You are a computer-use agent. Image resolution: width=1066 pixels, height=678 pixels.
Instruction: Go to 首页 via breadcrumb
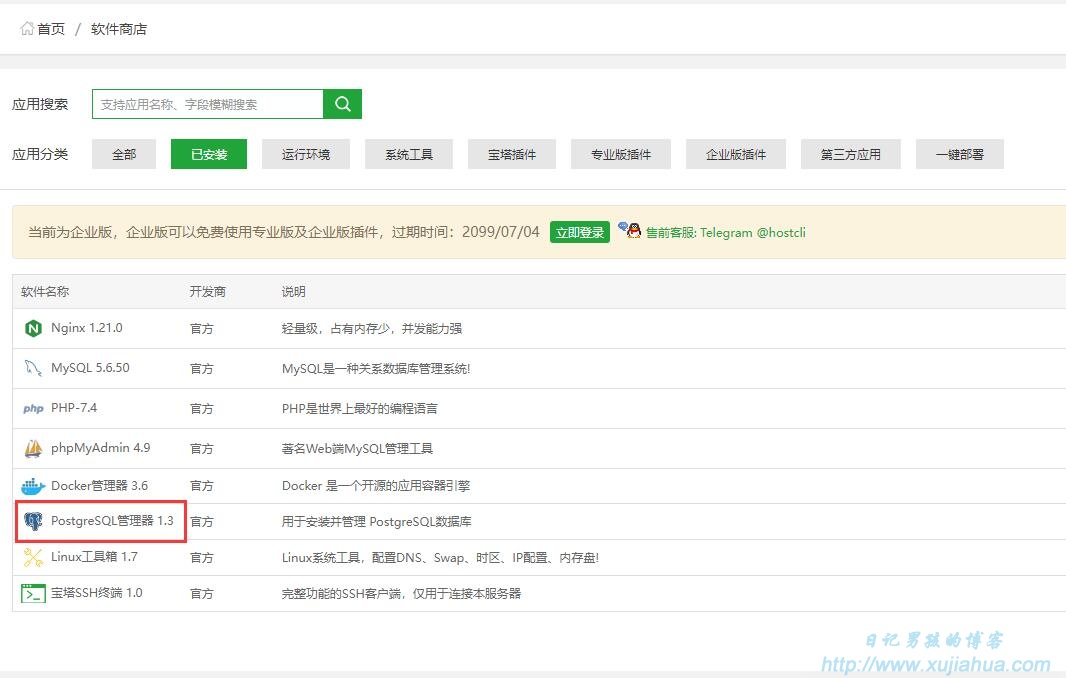pyautogui.click(x=51, y=29)
